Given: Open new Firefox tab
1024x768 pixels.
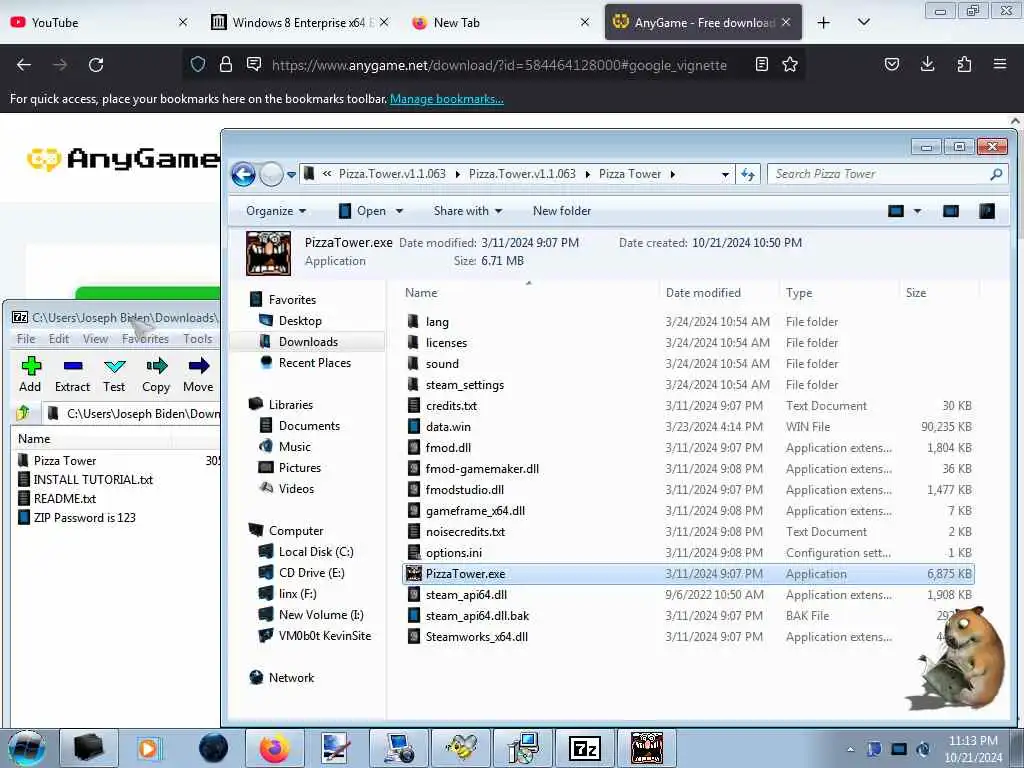Looking at the screenshot, I should [x=824, y=23].
